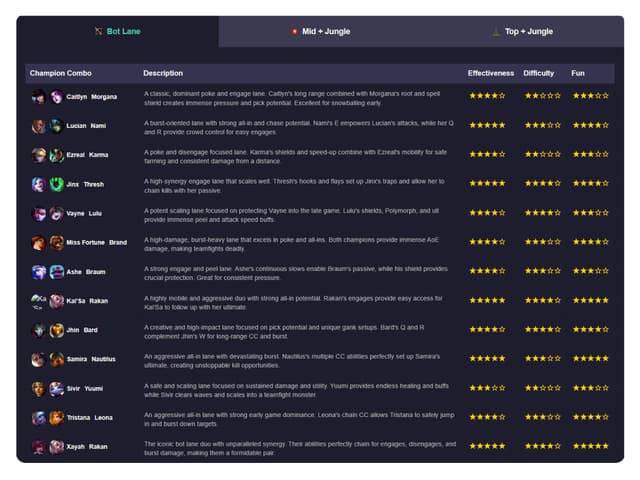Click the Karma champion portrait icon
Viewport: 640px width, 480px height.
pyautogui.click(x=56, y=155)
